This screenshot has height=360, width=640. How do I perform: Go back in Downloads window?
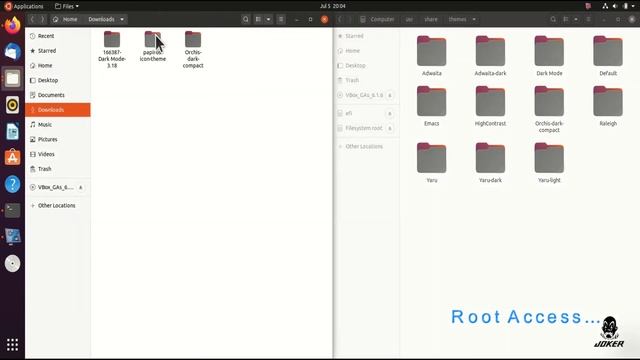32,19
